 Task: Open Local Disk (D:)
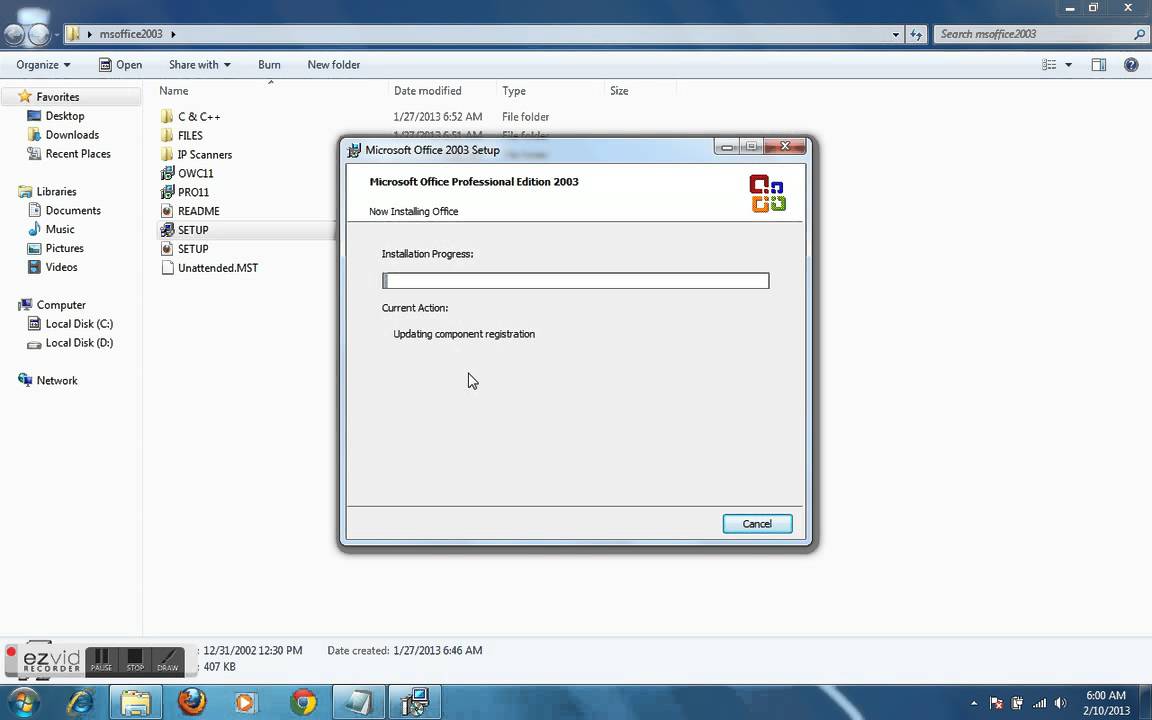[70, 343]
